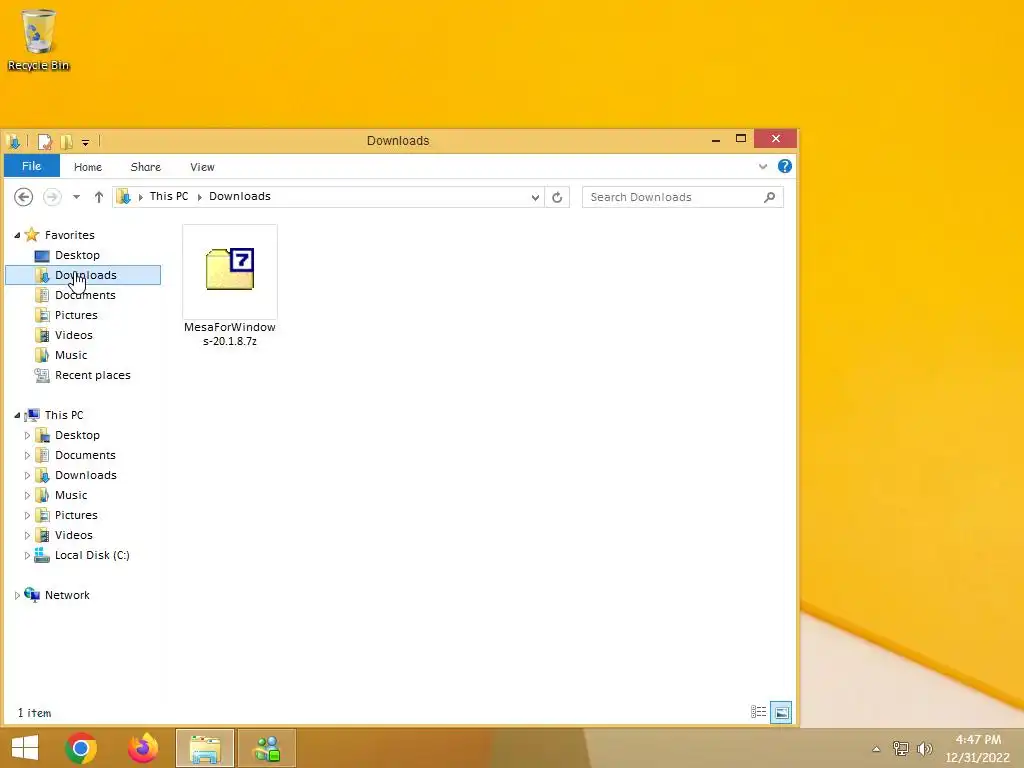
Task: Click File Explorer taskbar button
Action: click(204, 748)
